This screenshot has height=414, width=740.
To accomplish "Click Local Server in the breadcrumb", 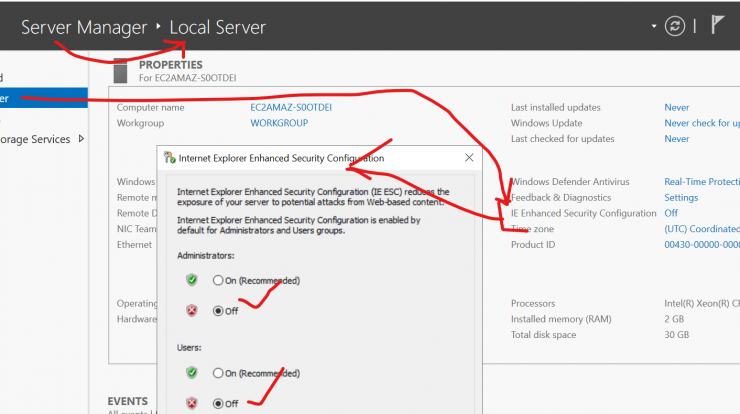I will (218, 27).
